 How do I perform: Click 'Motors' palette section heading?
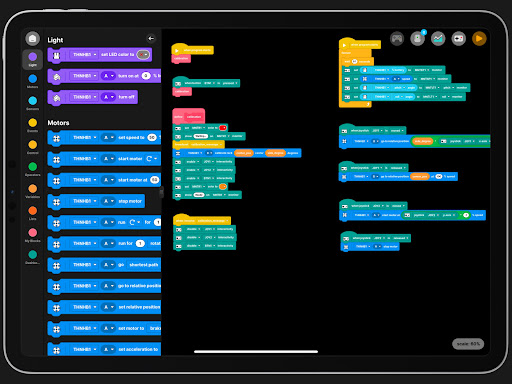point(58,123)
